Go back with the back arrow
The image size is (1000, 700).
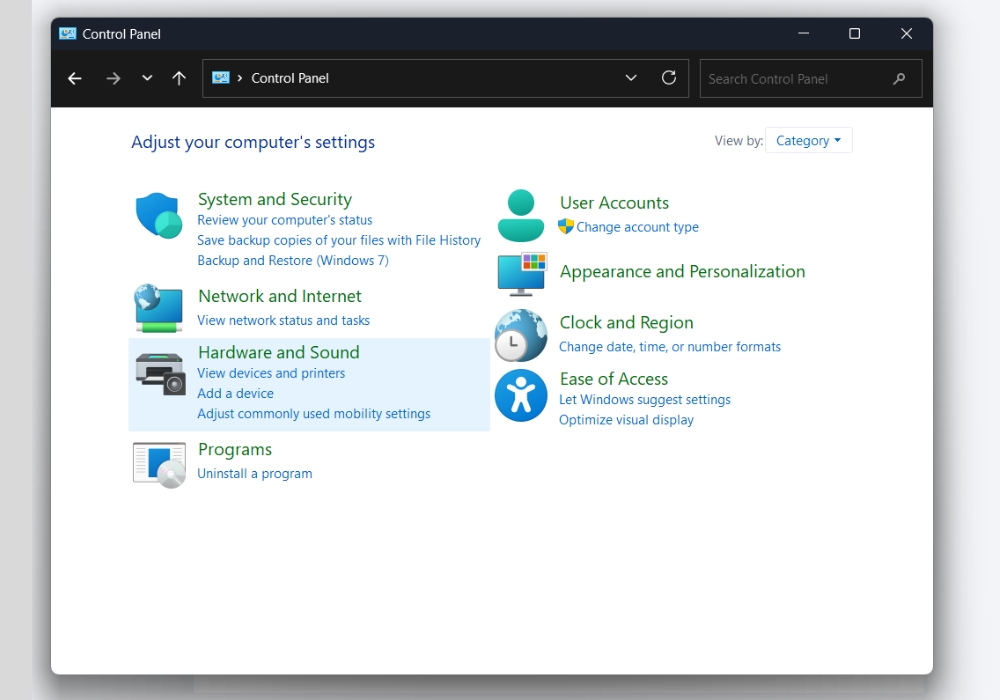point(75,78)
